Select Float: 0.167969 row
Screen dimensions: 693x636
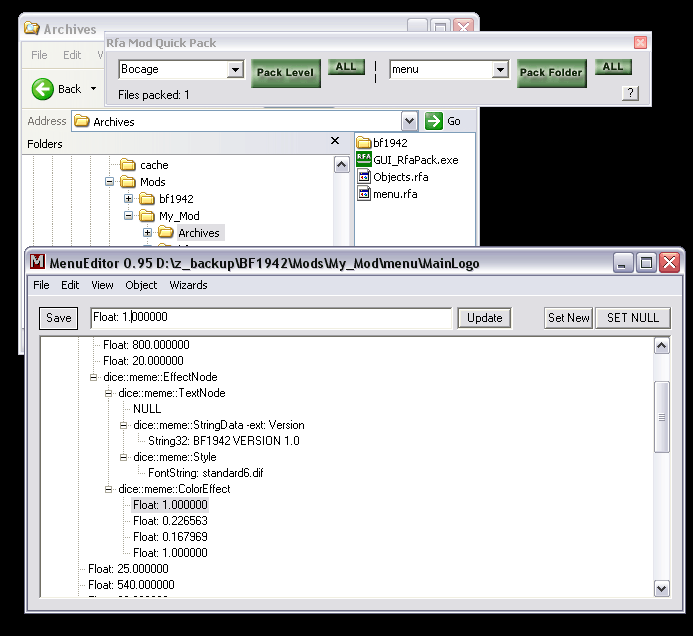point(170,537)
